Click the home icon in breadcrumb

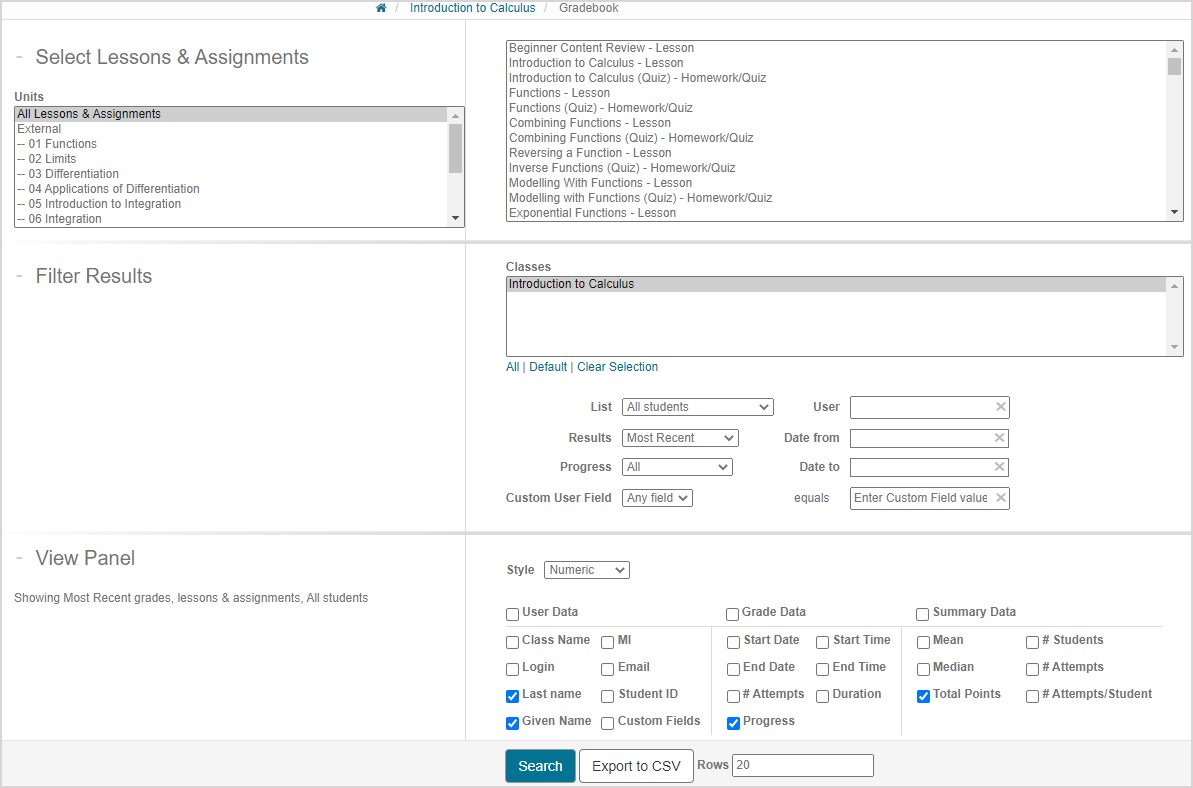point(381,8)
